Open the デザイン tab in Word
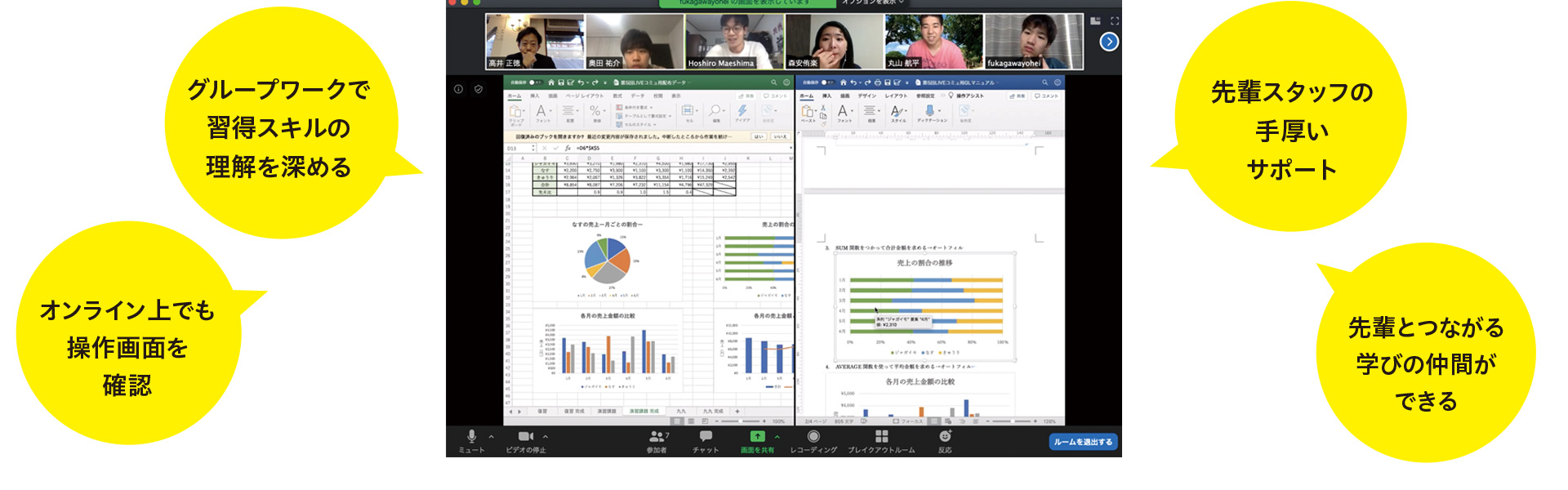 [x=866, y=96]
